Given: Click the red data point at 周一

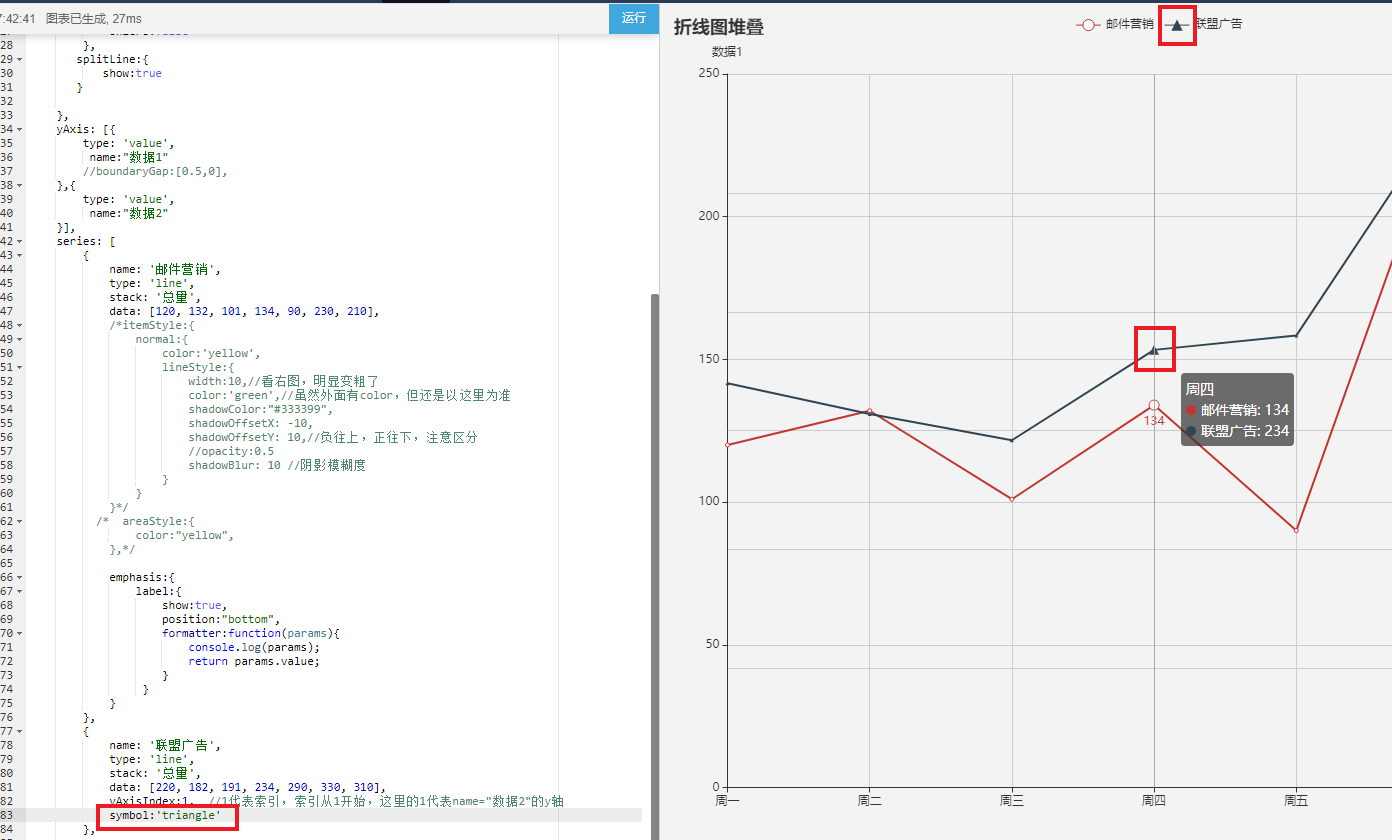Looking at the screenshot, I should tap(727, 445).
